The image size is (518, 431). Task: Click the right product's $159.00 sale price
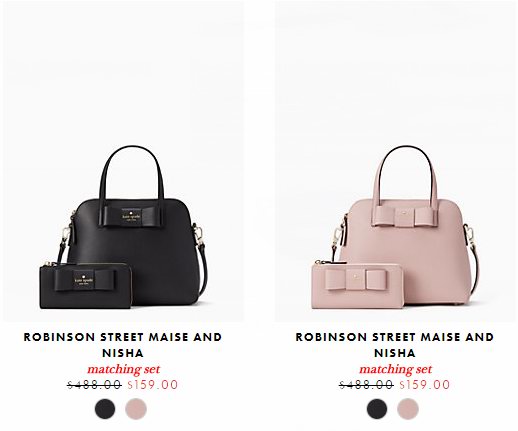tap(425, 385)
